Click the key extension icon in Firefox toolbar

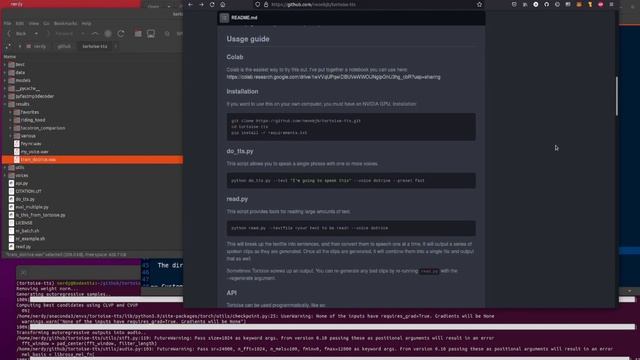click(x=590, y=4)
